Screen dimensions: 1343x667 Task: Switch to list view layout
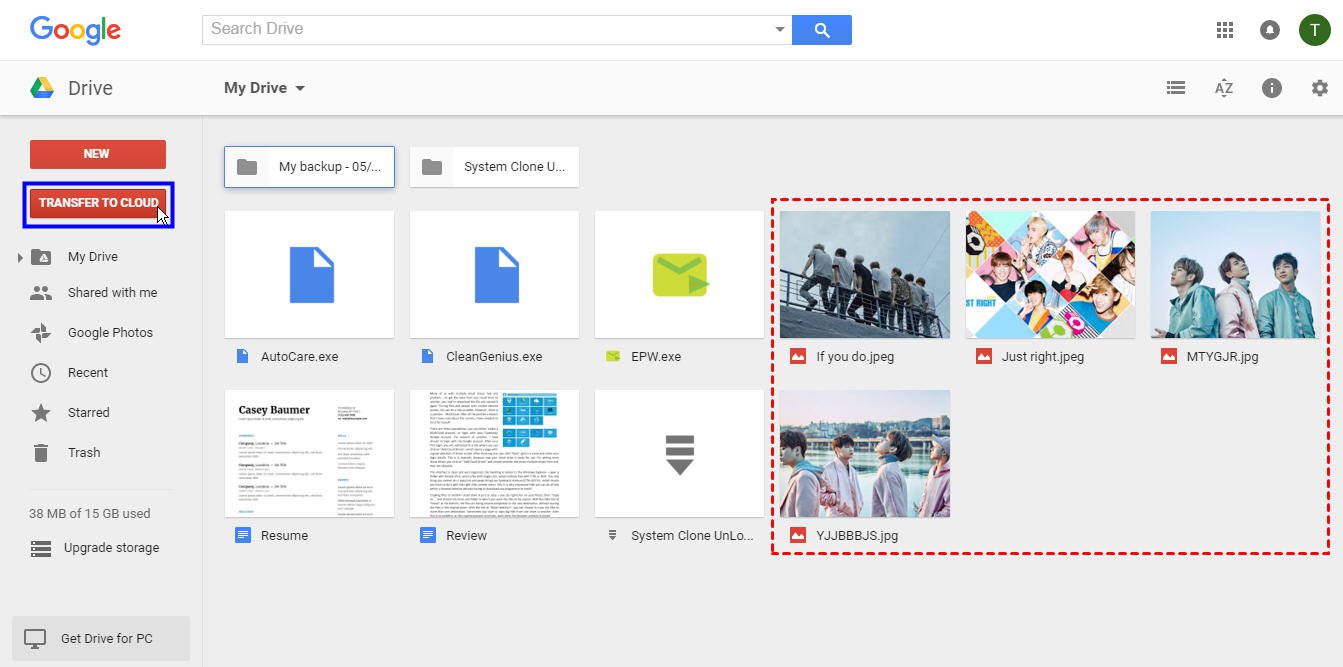1176,88
